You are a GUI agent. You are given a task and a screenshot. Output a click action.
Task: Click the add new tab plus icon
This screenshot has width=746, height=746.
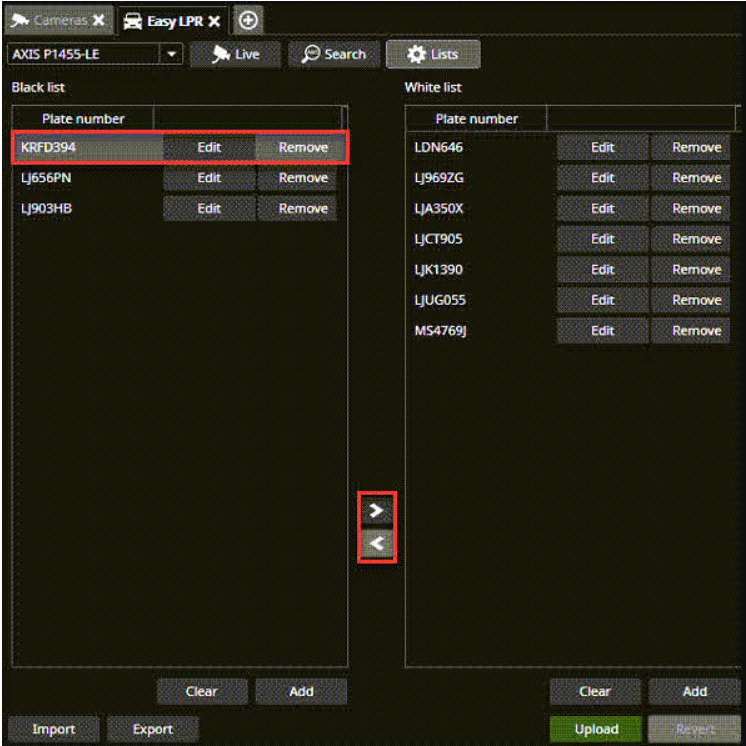248,20
